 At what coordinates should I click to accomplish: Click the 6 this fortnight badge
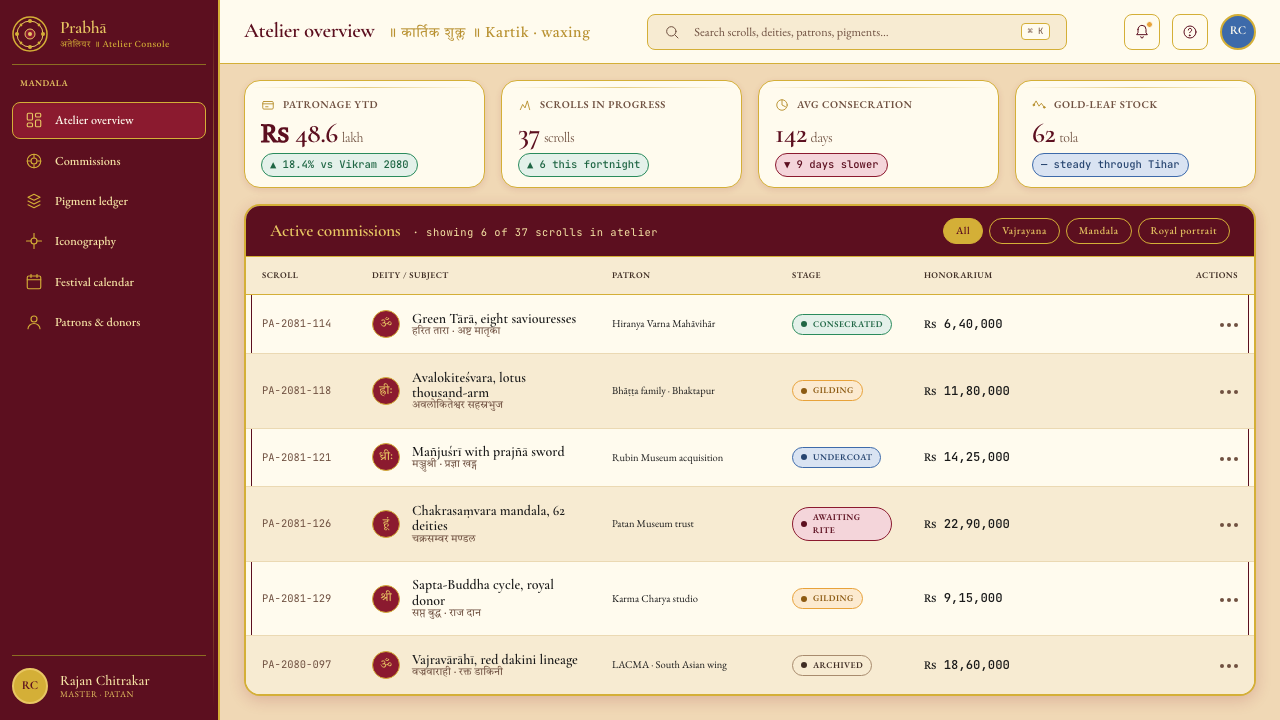click(x=583, y=165)
